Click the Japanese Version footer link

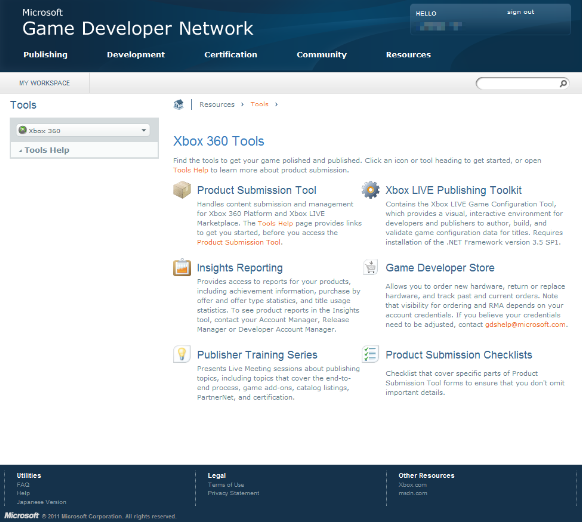click(x=41, y=502)
